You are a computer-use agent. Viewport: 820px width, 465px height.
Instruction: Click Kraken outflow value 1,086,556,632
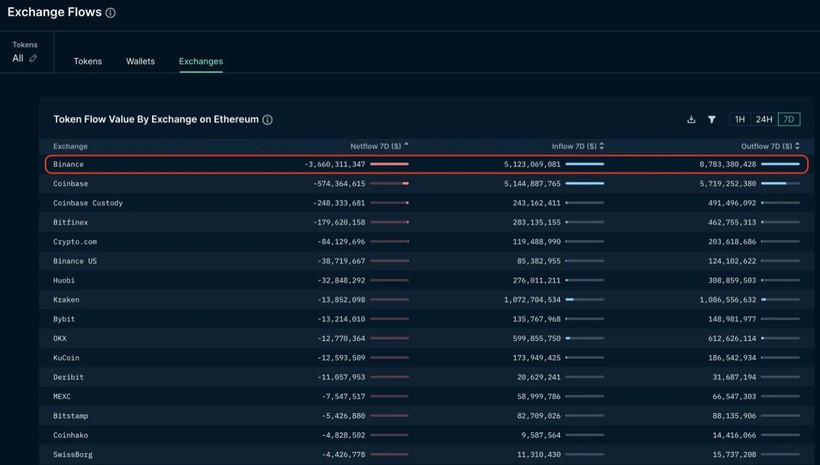(727, 300)
